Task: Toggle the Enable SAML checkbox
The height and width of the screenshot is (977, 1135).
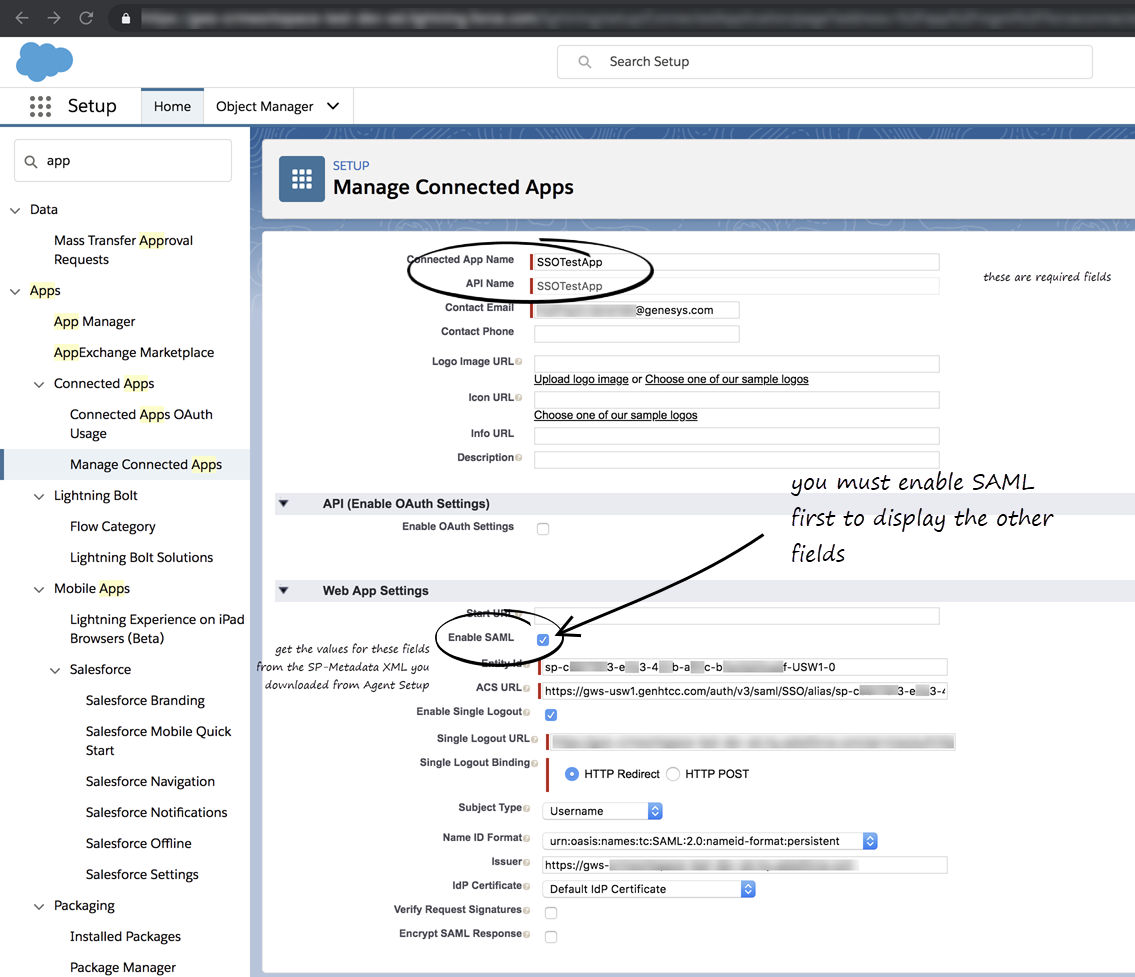Action: coord(543,640)
